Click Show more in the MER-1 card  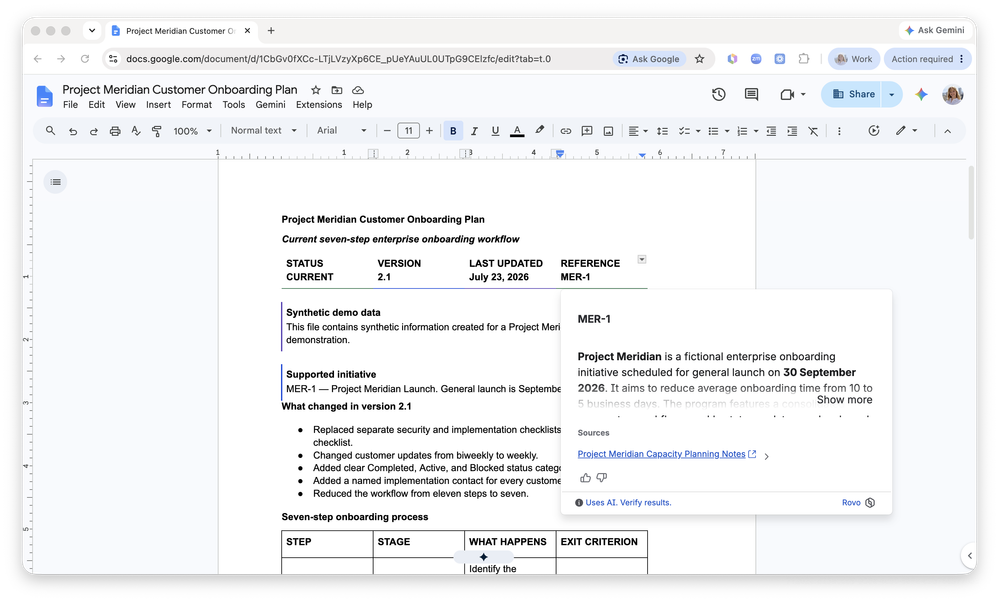tap(844, 400)
